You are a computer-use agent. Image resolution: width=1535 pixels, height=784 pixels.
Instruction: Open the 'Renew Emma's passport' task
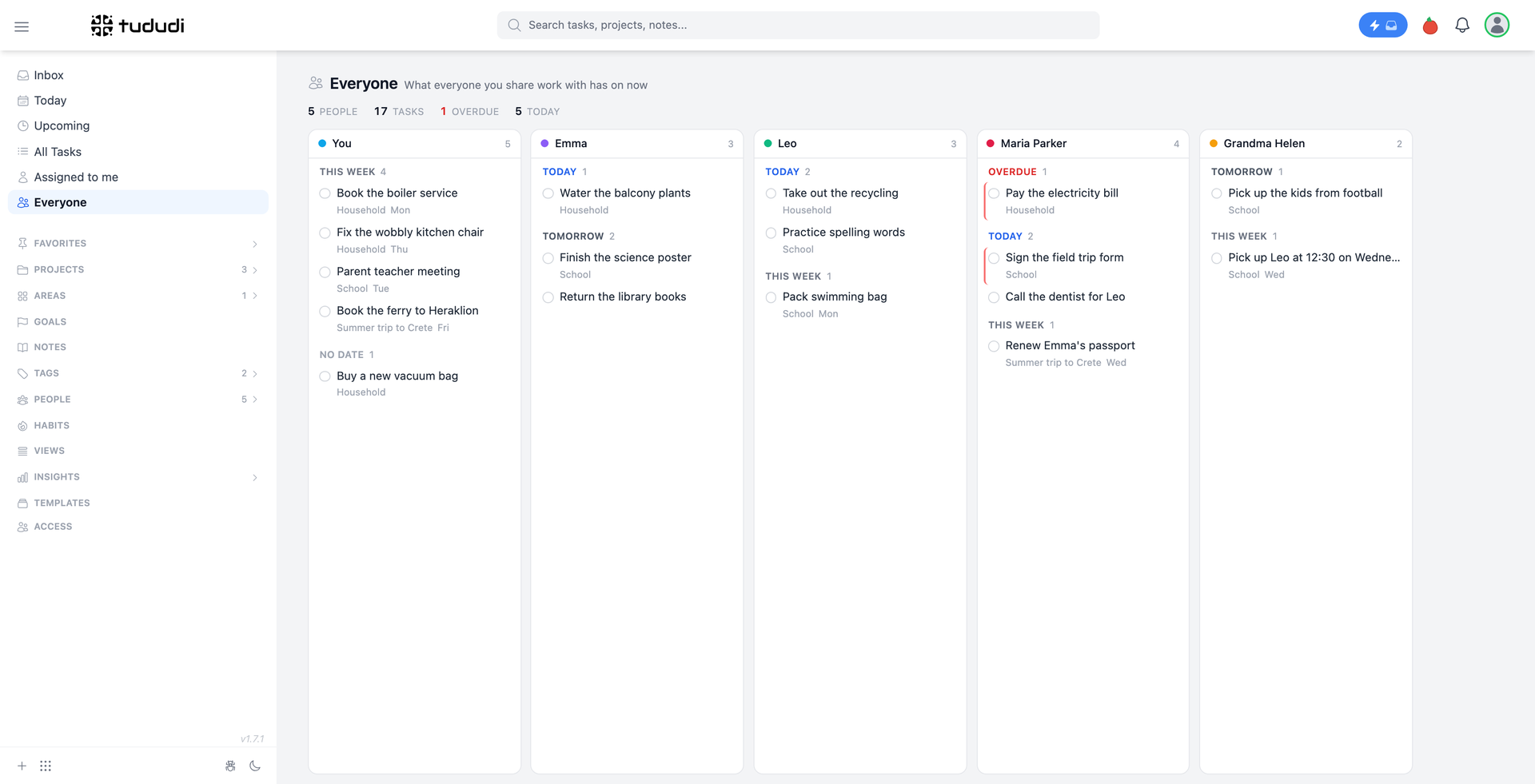(1070, 345)
